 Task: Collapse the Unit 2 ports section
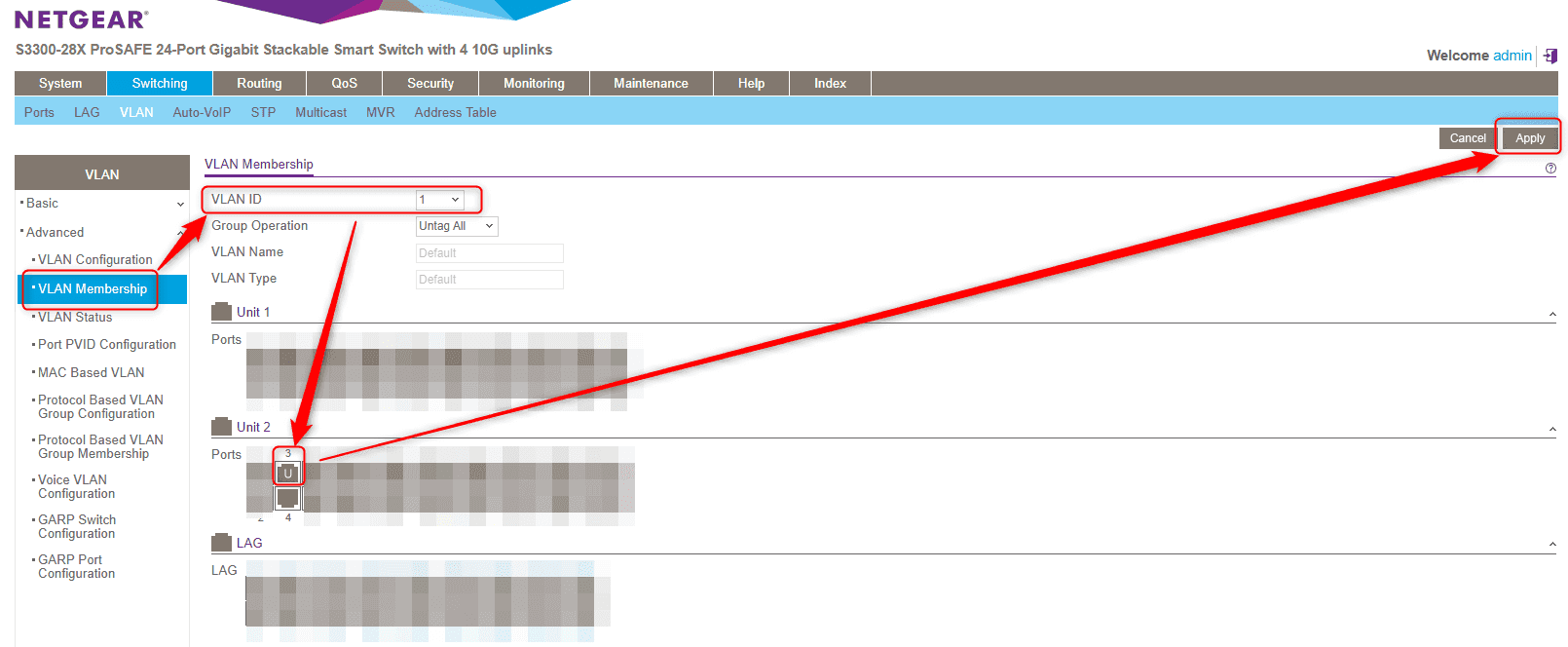point(1551,430)
